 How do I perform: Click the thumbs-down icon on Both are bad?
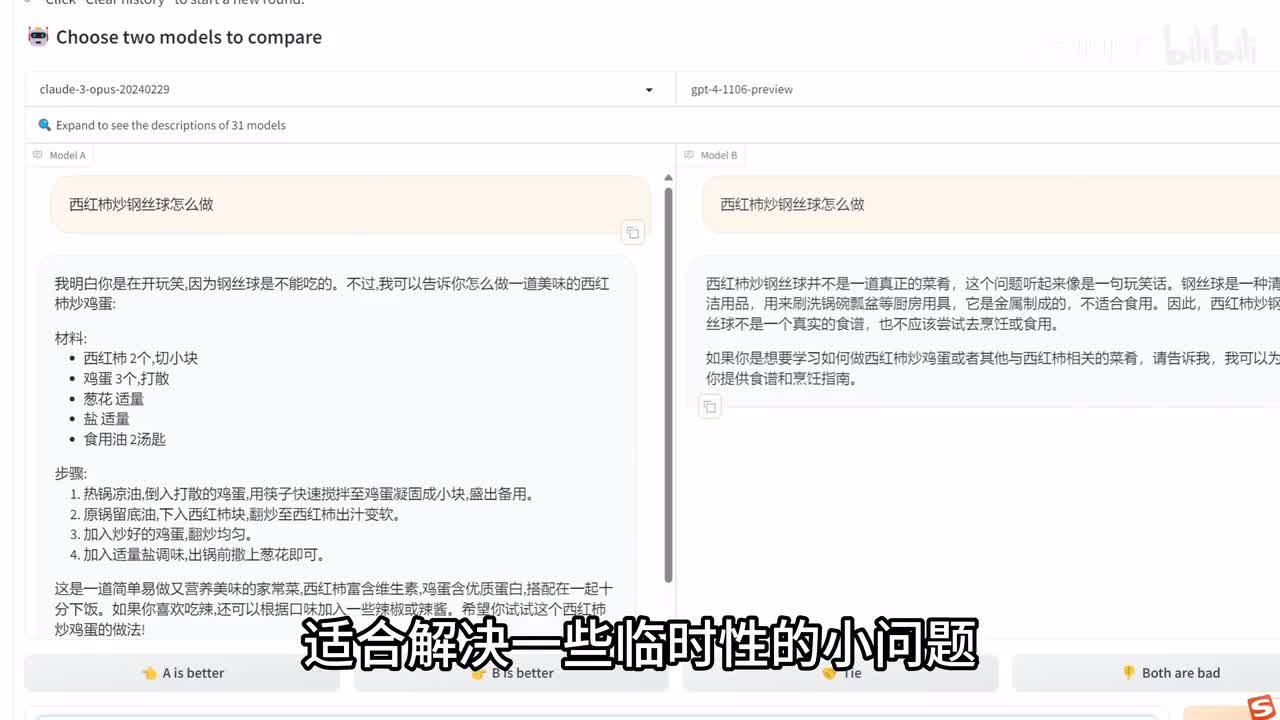(x=1128, y=673)
